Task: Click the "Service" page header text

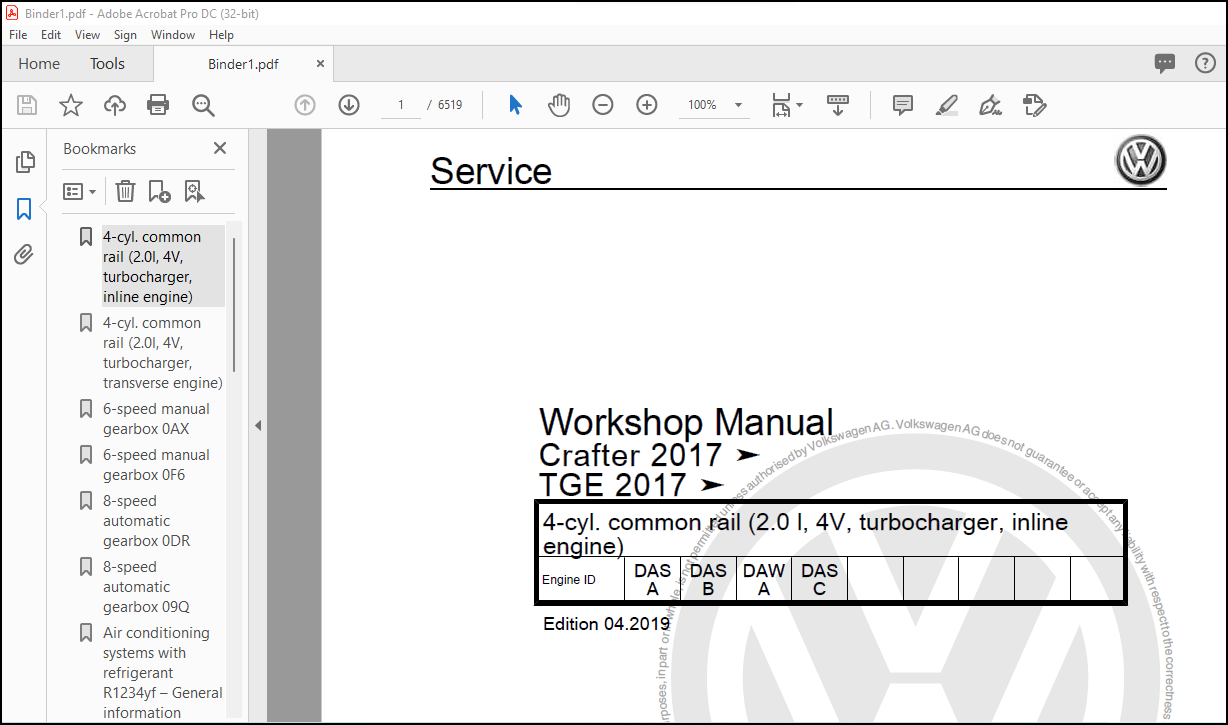Action: pos(491,171)
